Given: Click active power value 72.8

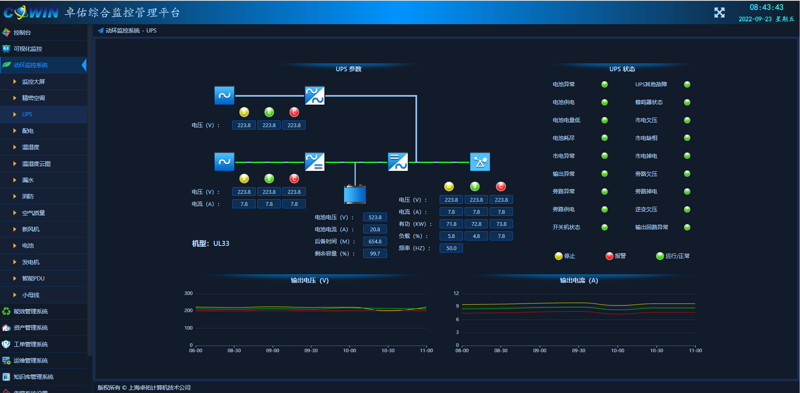Looking at the screenshot, I should [x=476, y=224].
